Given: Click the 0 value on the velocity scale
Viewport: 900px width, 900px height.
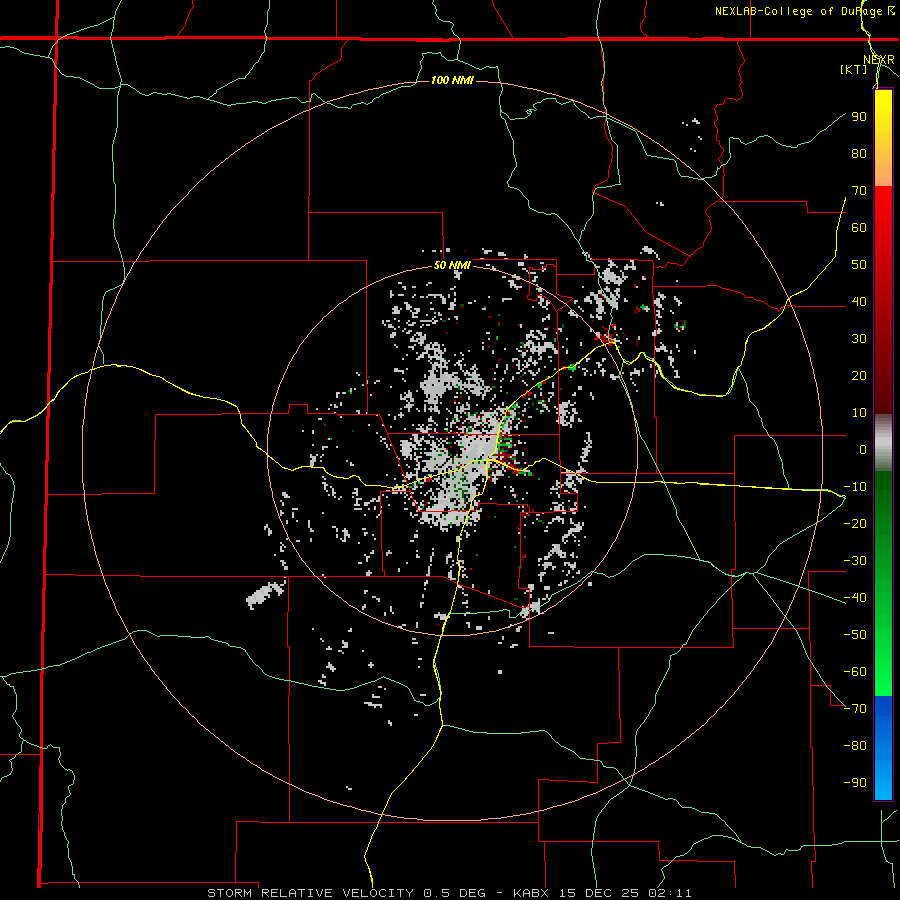Looking at the screenshot, I should click(x=863, y=449).
